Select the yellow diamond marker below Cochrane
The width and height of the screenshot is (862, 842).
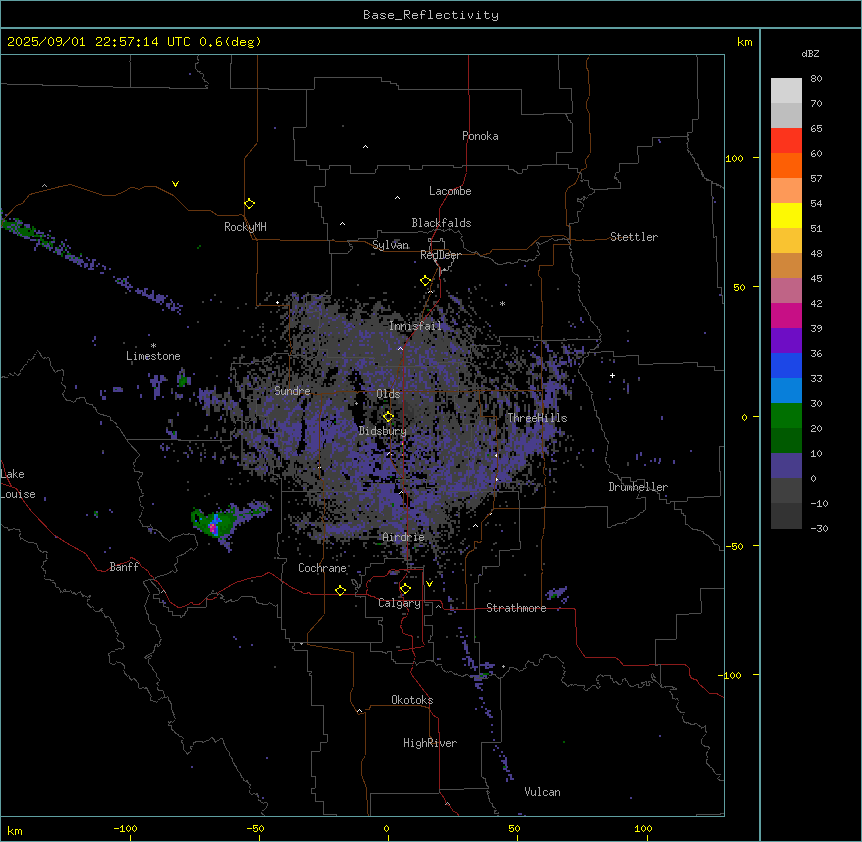click(340, 590)
